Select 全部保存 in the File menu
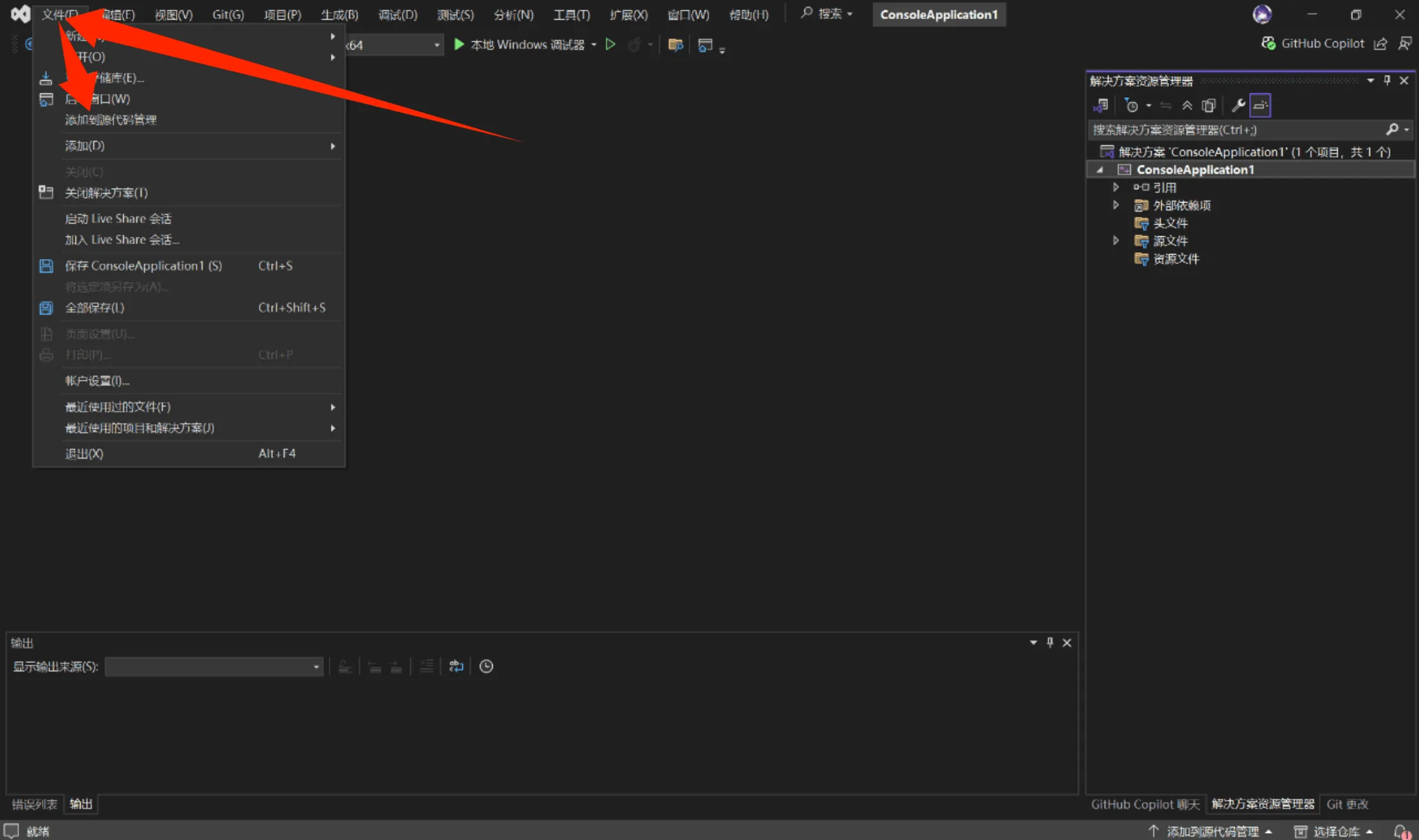The width and height of the screenshot is (1419, 840). 95,308
